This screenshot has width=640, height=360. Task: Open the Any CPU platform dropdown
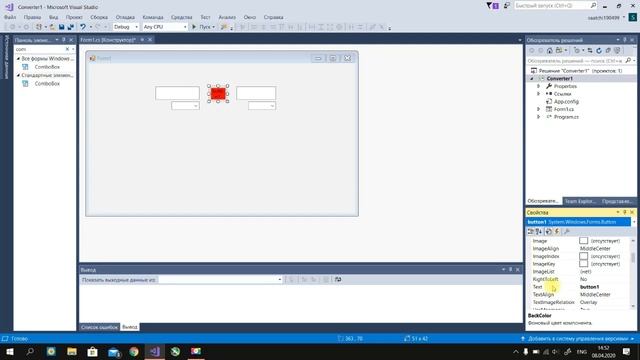pyautogui.click(x=165, y=27)
